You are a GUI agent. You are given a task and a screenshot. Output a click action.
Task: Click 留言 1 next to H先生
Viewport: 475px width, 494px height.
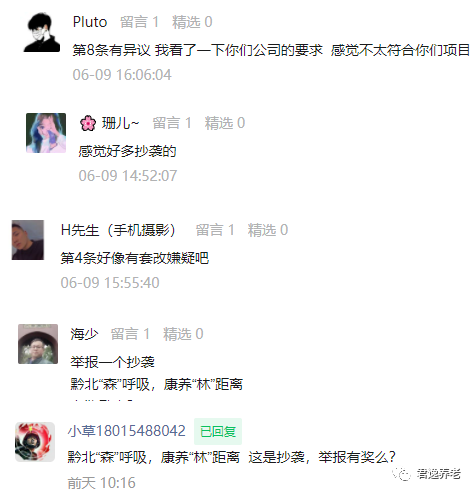[x=215, y=230]
